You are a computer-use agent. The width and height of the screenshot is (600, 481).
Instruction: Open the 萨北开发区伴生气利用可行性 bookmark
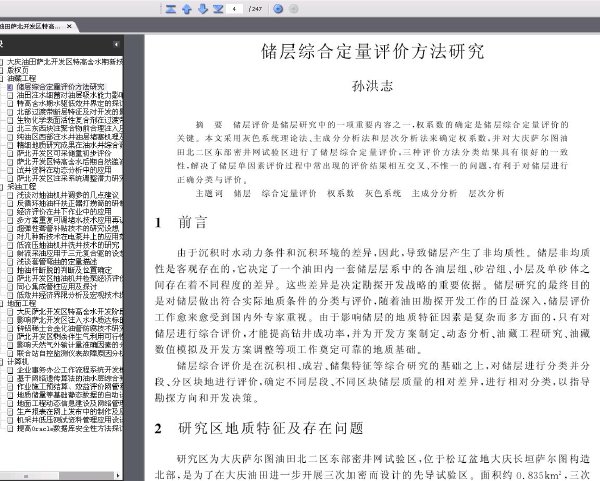70,337
